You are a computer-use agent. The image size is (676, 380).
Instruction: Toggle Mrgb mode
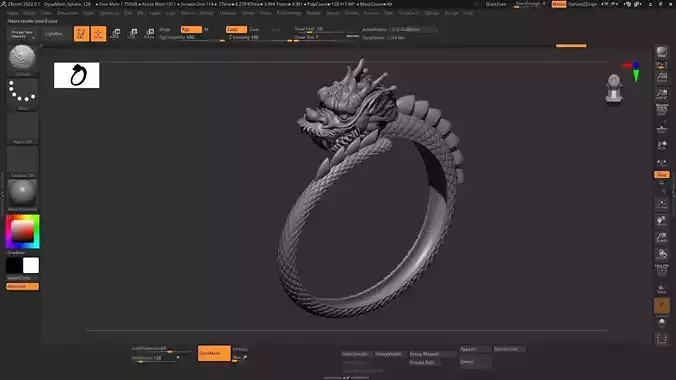(x=166, y=29)
